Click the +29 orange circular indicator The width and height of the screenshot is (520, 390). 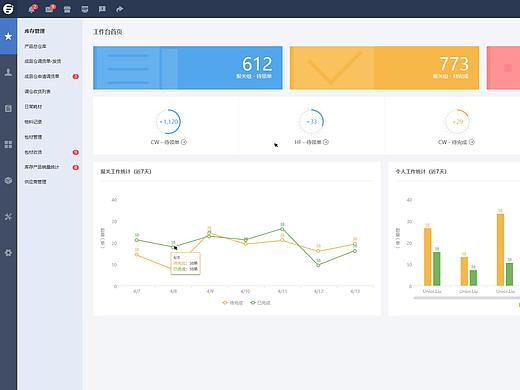[x=457, y=122]
